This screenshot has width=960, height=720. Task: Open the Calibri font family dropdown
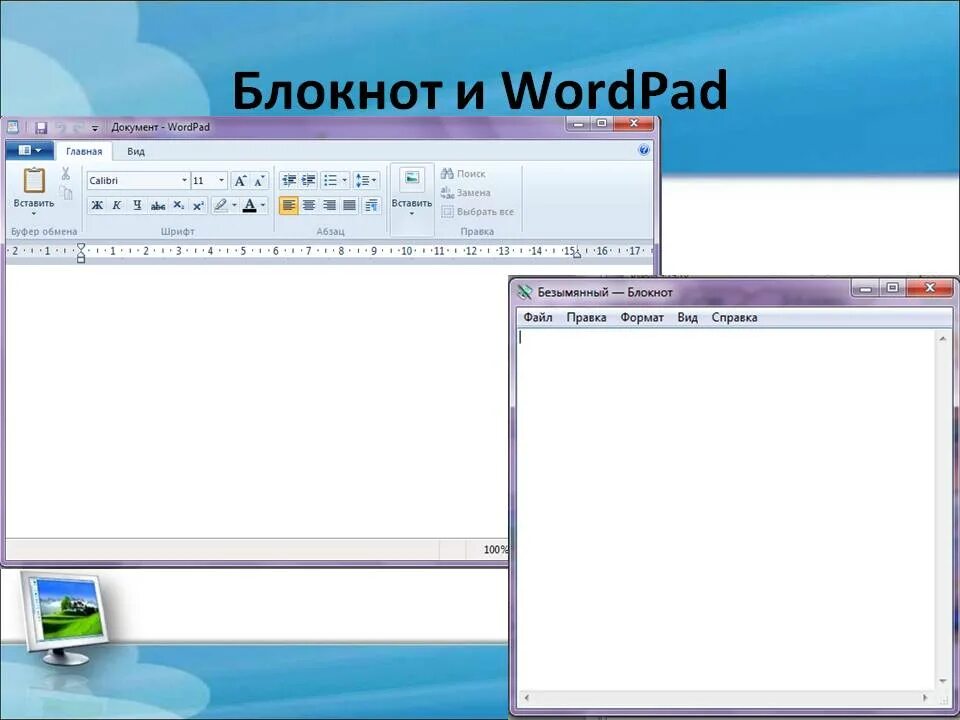[x=184, y=180]
